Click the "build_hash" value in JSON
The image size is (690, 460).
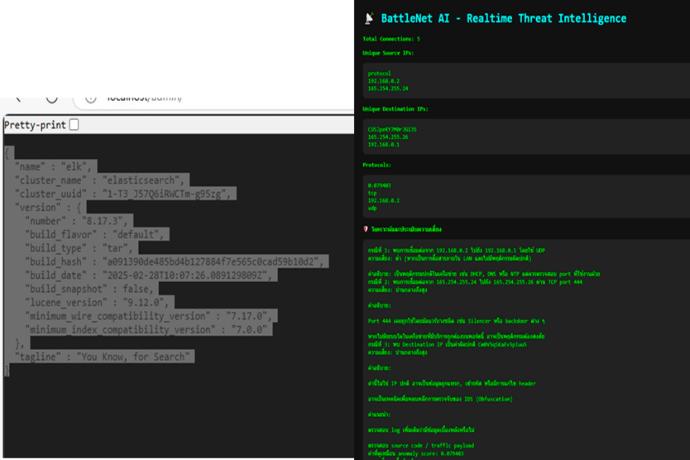pyautogui.click(x=215, y=262)
